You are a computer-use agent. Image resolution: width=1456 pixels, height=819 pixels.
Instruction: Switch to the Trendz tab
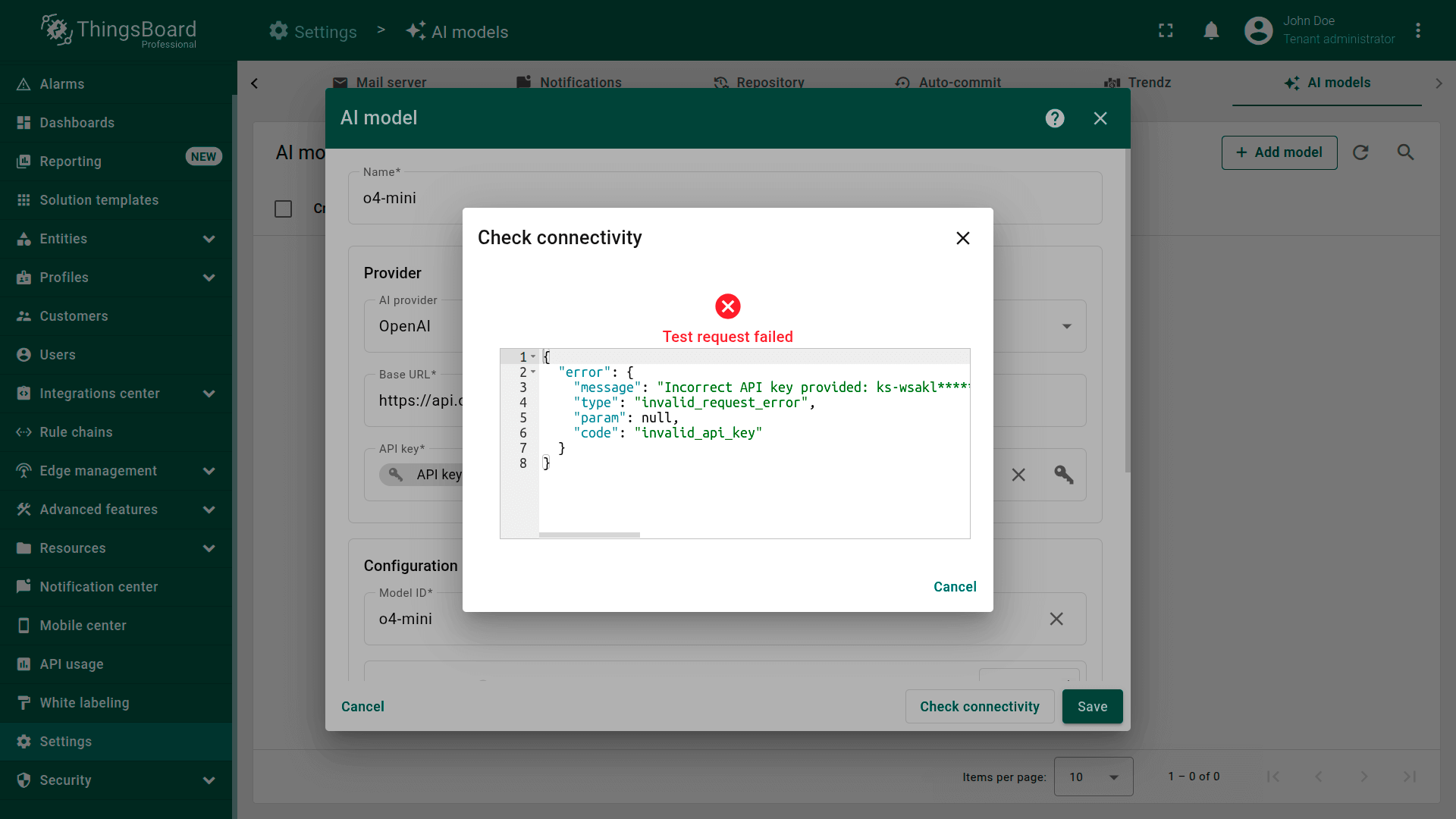[x=1137, y=83]
